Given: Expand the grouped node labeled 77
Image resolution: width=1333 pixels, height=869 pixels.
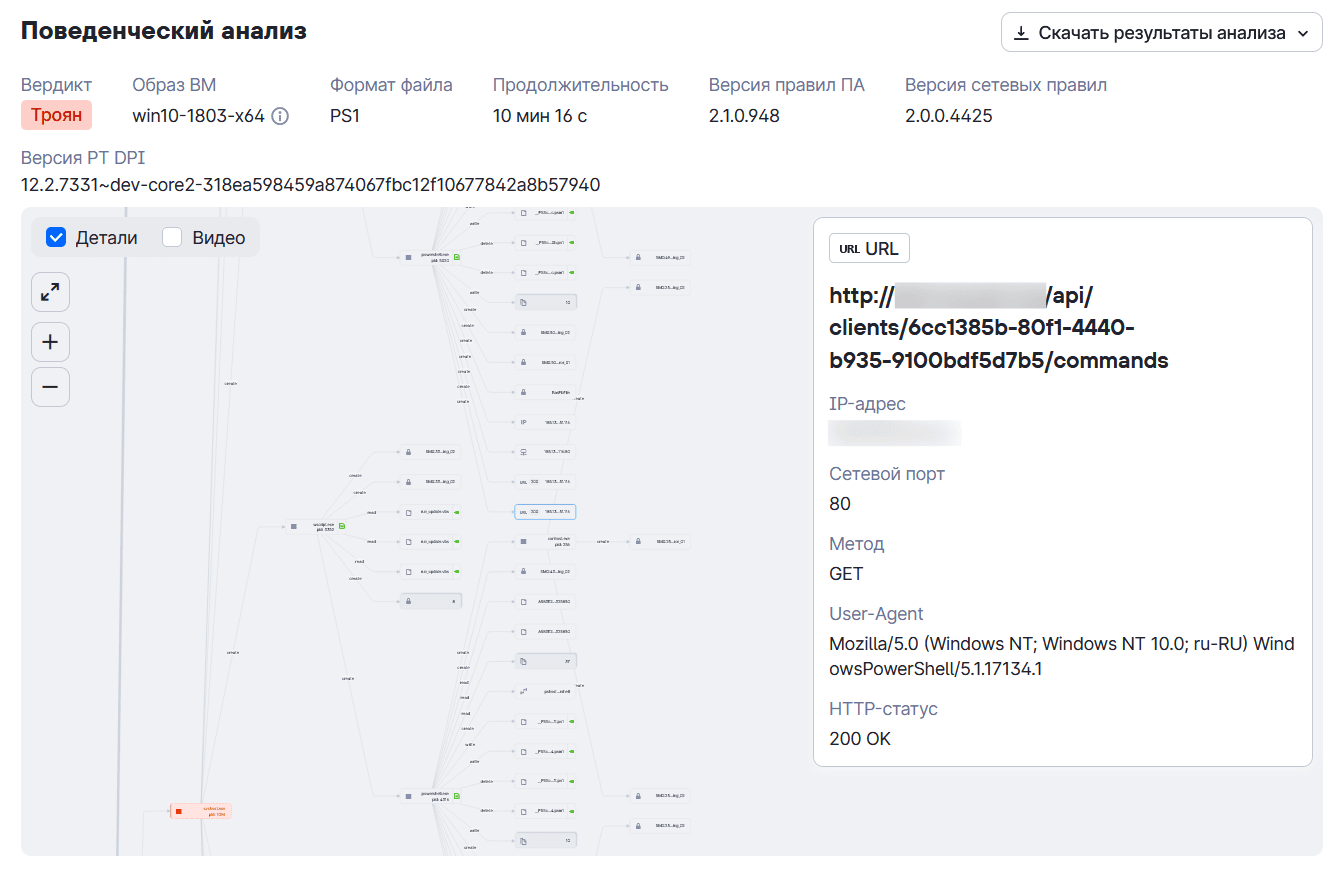Looking at the screenshot, I should coord(545,661).
